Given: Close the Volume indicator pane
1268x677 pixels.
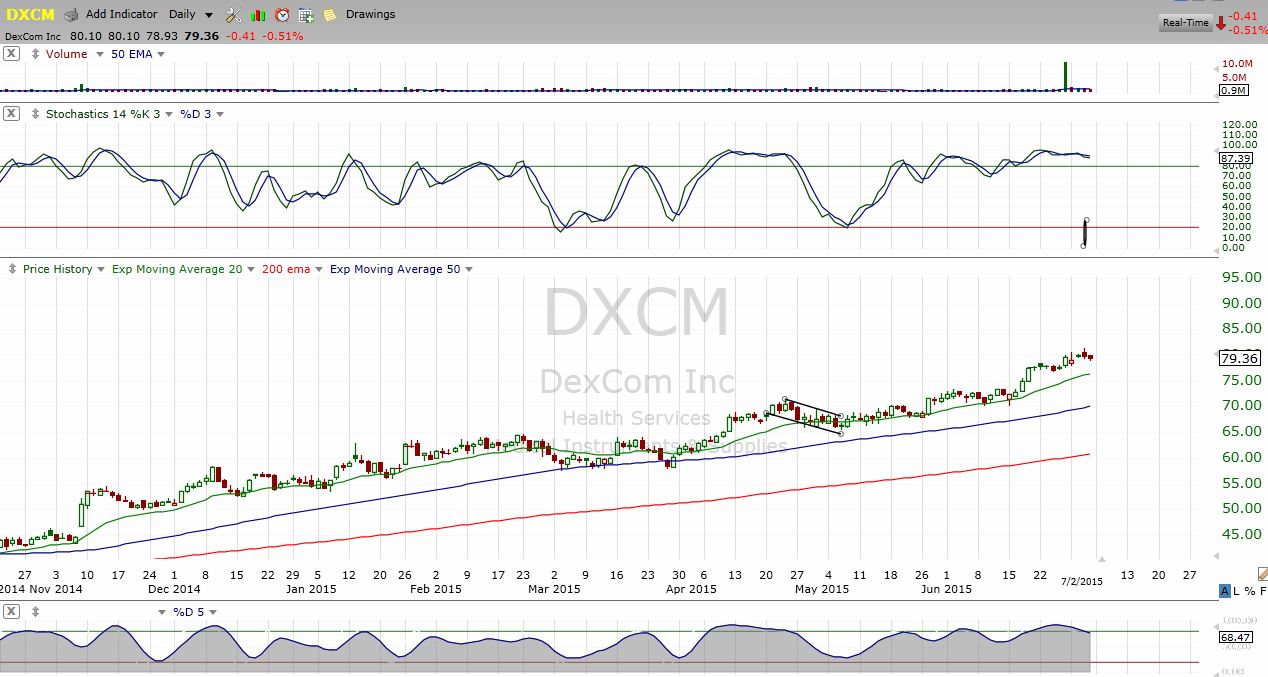Looking at the screenshot, I should tap(11, 54).
